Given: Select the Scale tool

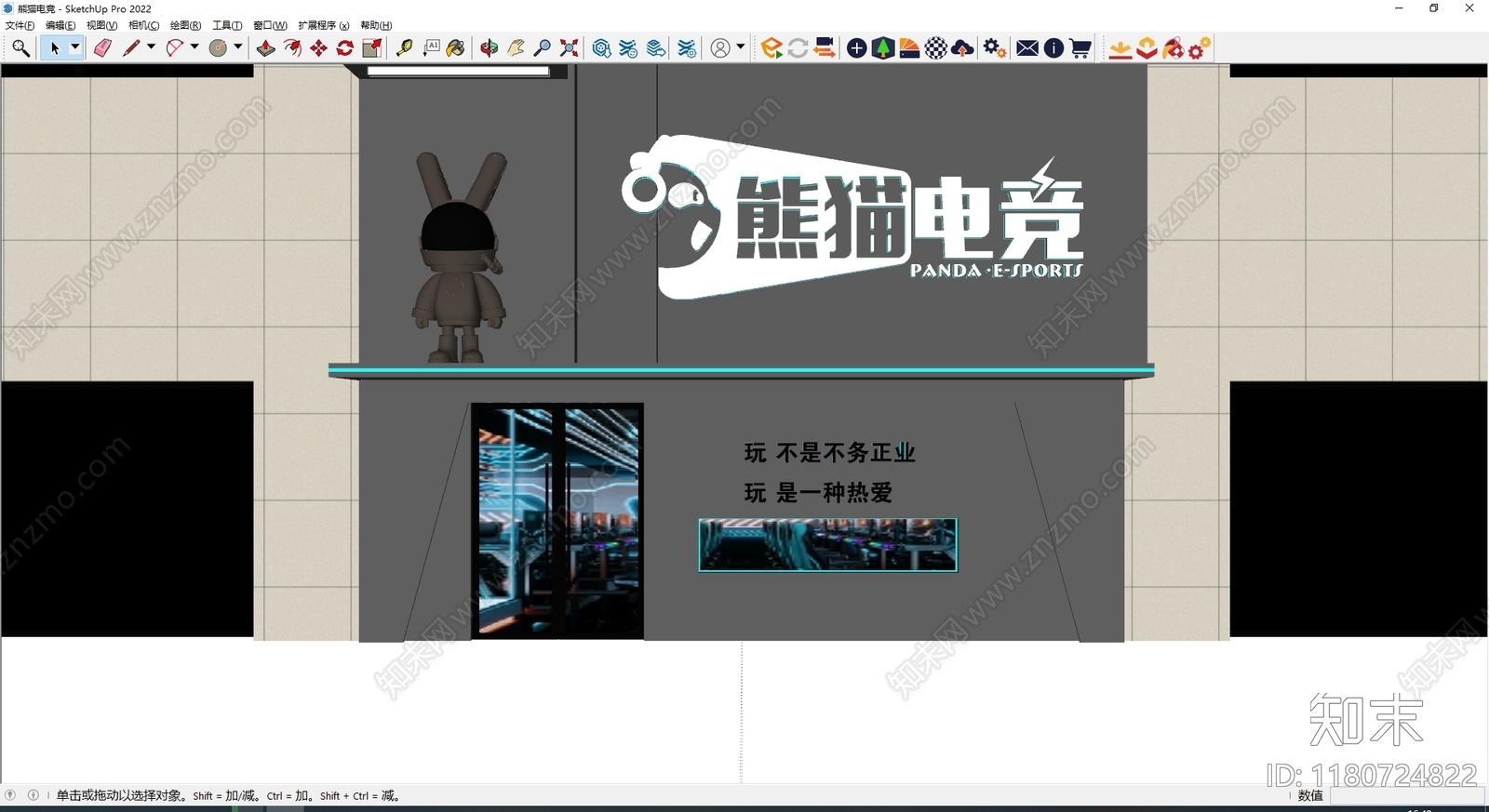Looking at the screenshot, I should pos(372,47).
